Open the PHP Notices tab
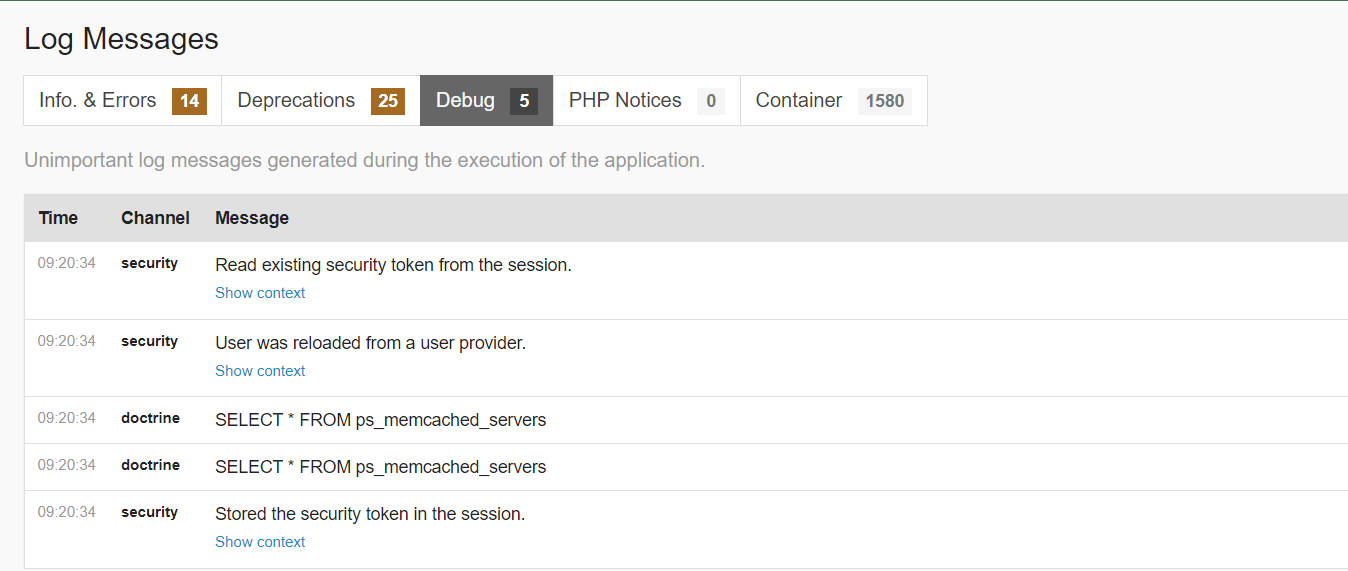1348x571 pixels. pyautogui.click(x=625, y=101)
